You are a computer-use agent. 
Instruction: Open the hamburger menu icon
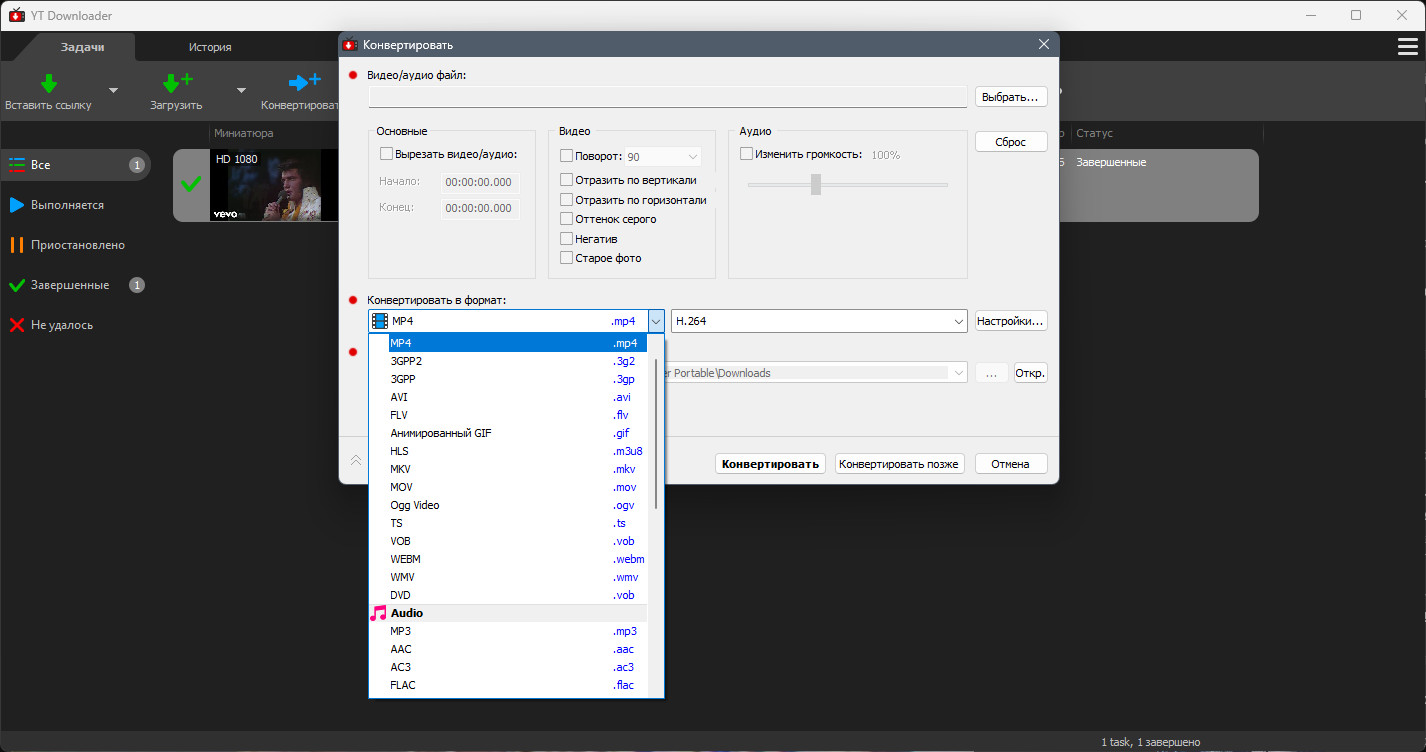1408,47
